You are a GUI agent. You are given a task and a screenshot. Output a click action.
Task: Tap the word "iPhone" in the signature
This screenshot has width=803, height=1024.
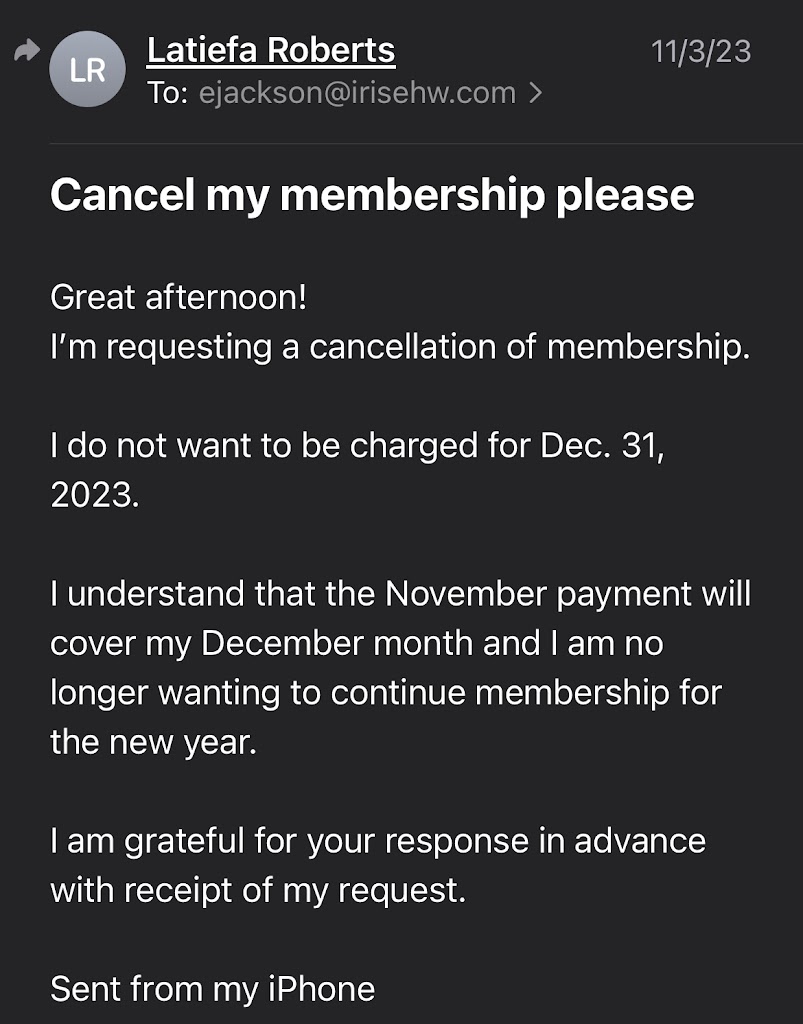tap(321, 989)
